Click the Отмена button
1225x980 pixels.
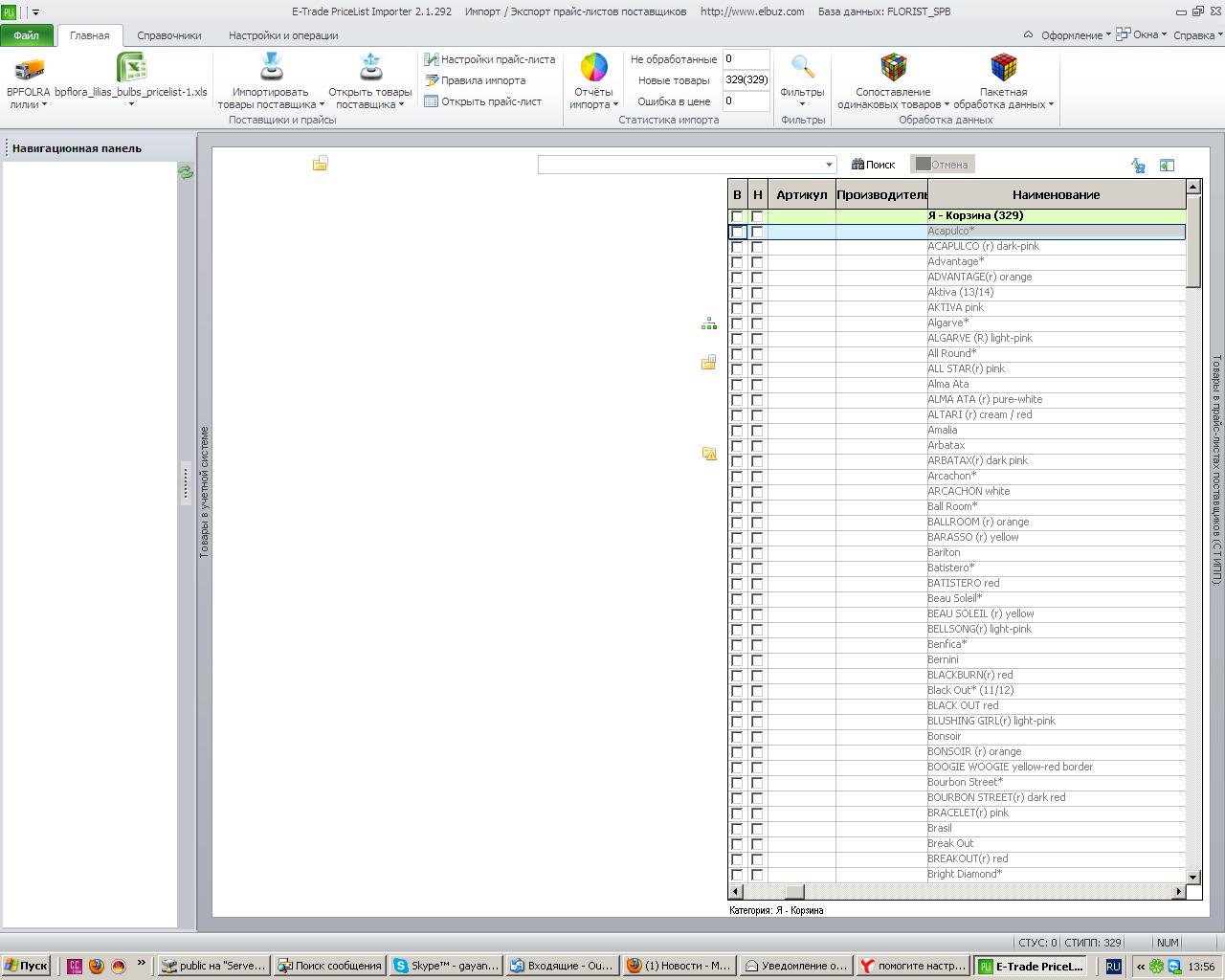point(943,165)
